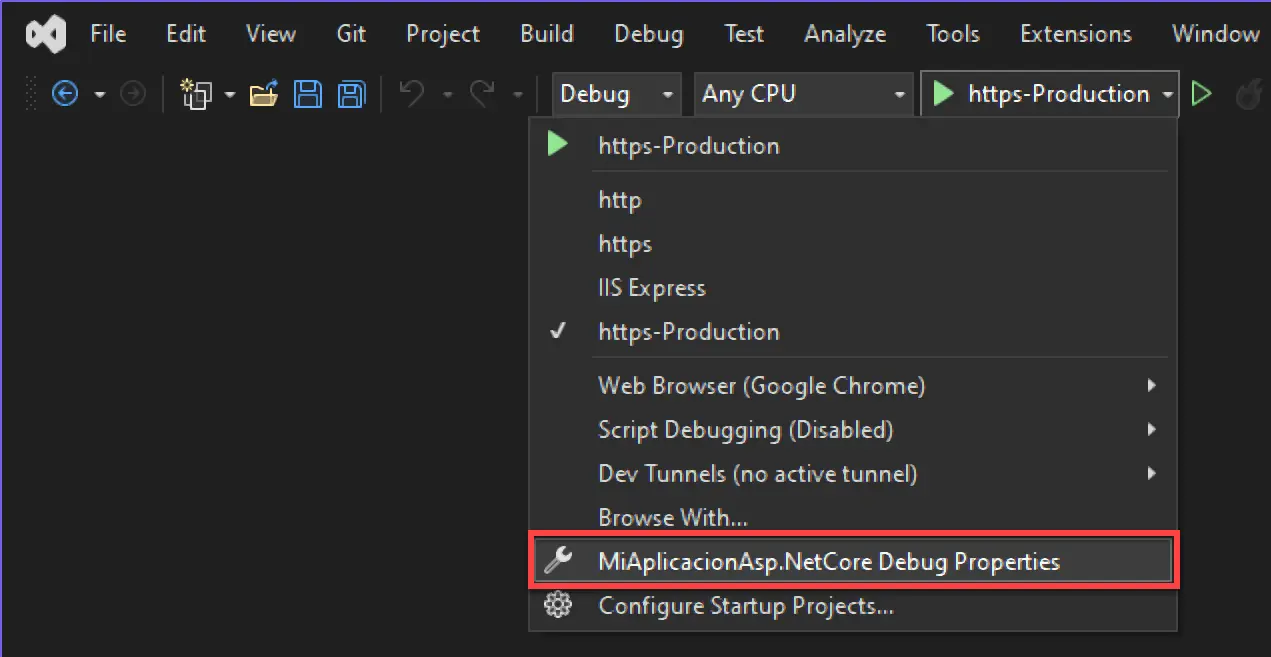
Task: Click the wrench icon next to Debug Properties
Action: [557, 561]
